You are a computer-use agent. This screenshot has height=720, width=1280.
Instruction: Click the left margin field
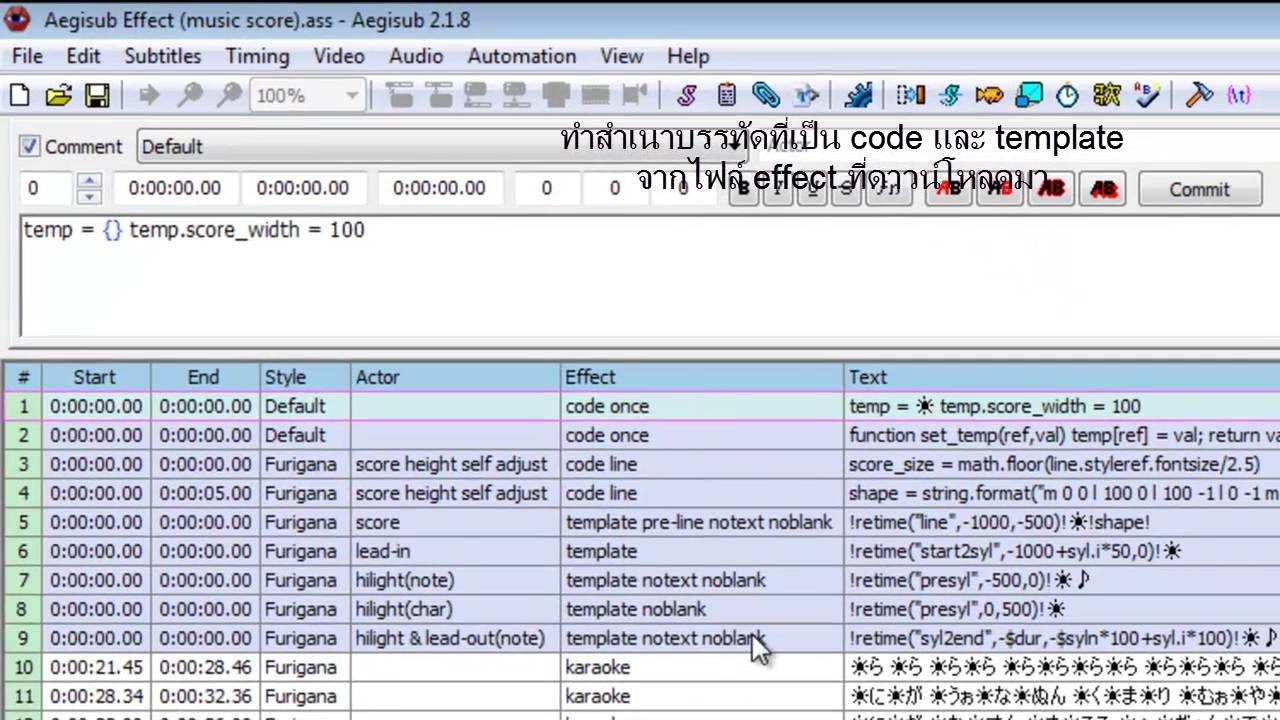click(x=546, y=188)
